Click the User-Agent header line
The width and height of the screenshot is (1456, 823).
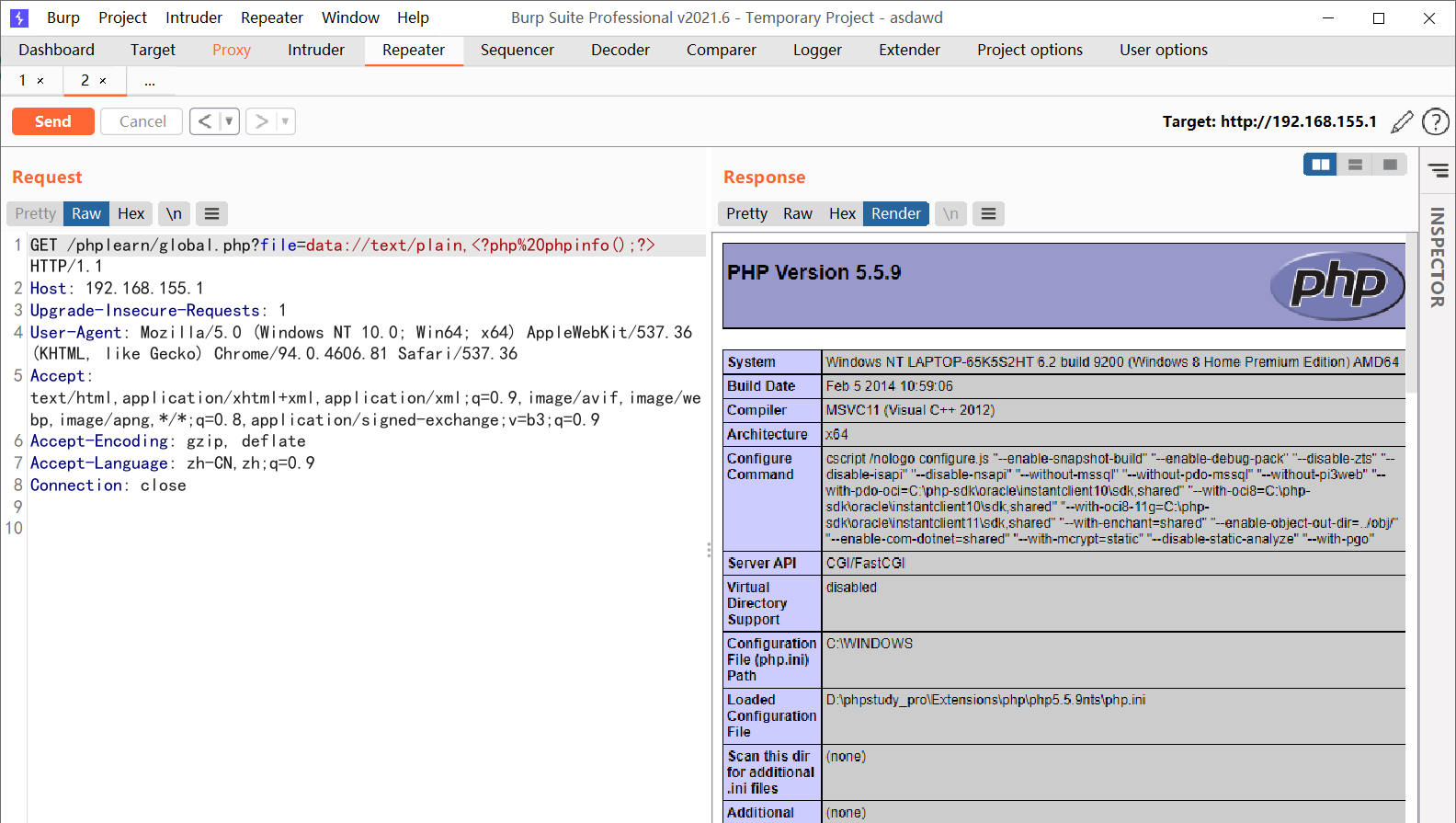coord(361,343)
